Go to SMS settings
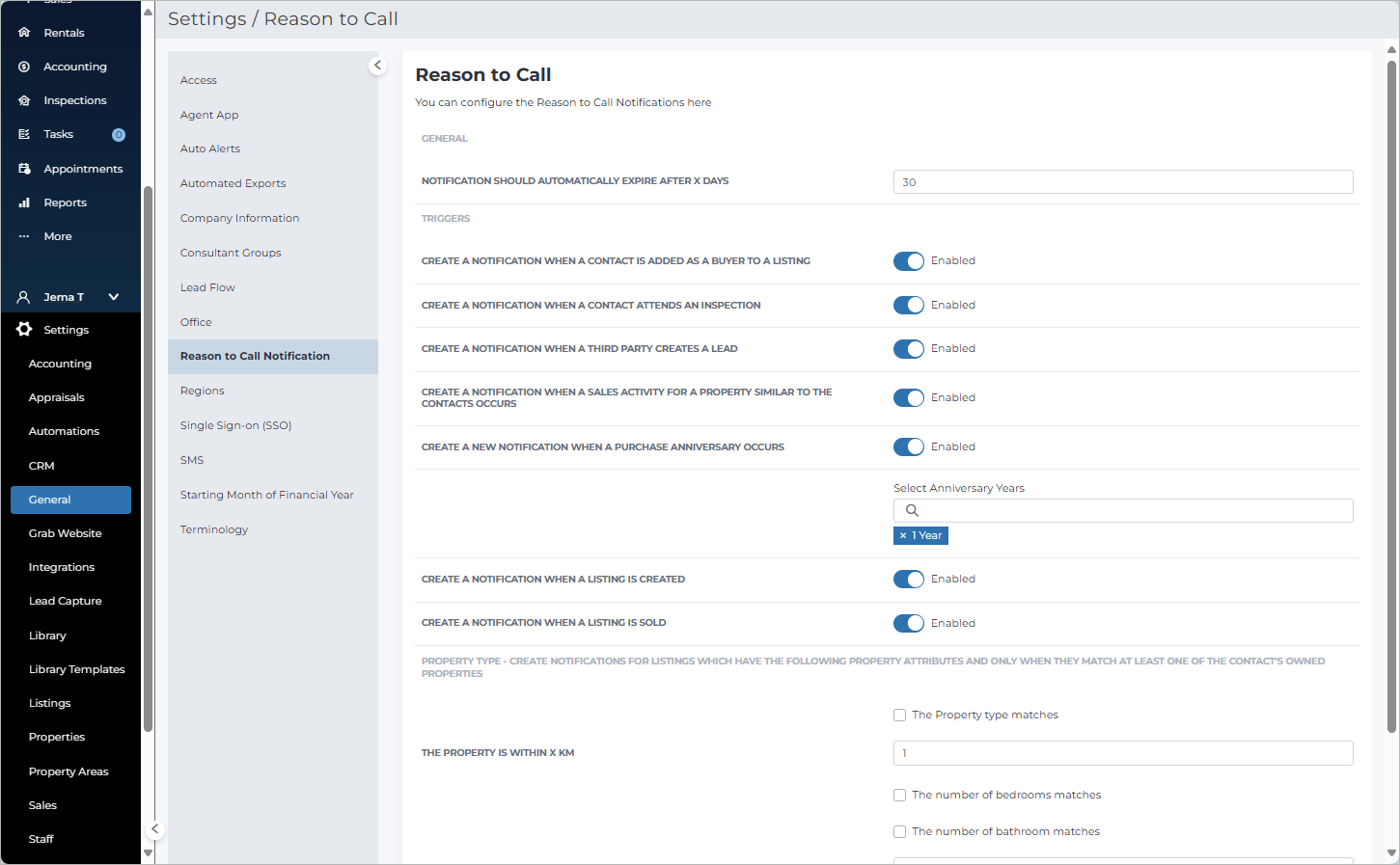This screenshot has height=865, width=1400. click(x=192, y=460)
